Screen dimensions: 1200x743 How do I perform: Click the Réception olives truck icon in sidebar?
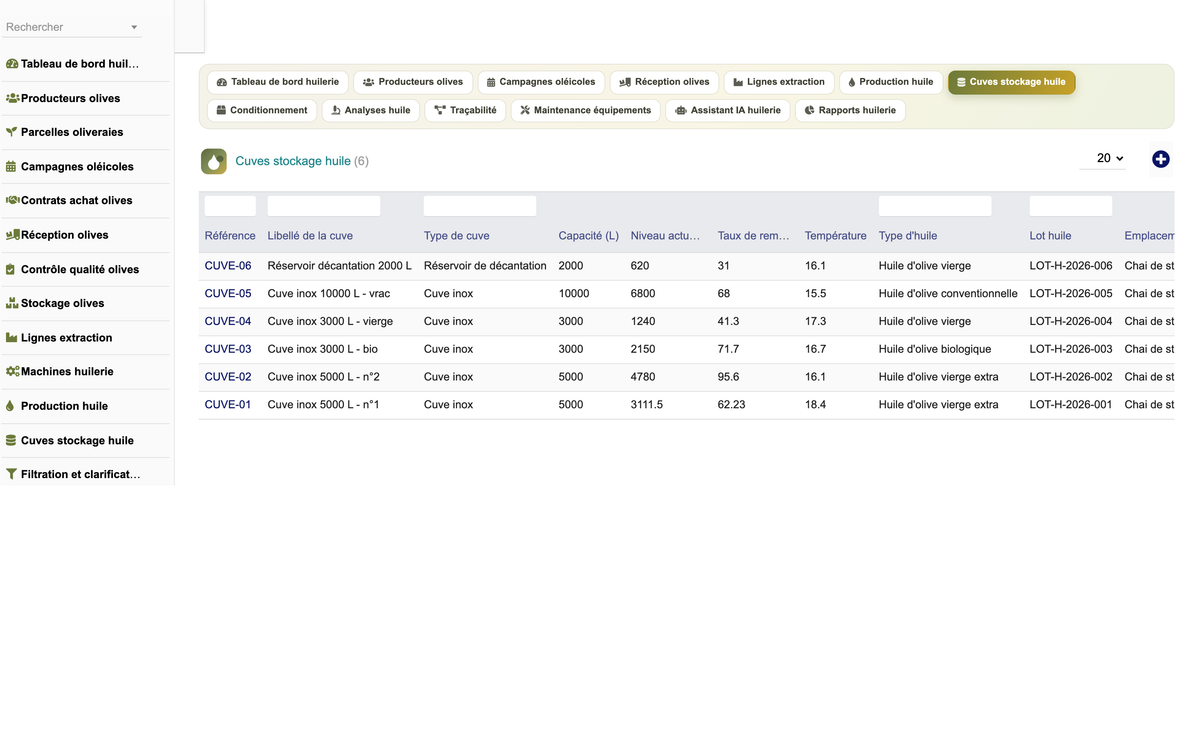13,235
